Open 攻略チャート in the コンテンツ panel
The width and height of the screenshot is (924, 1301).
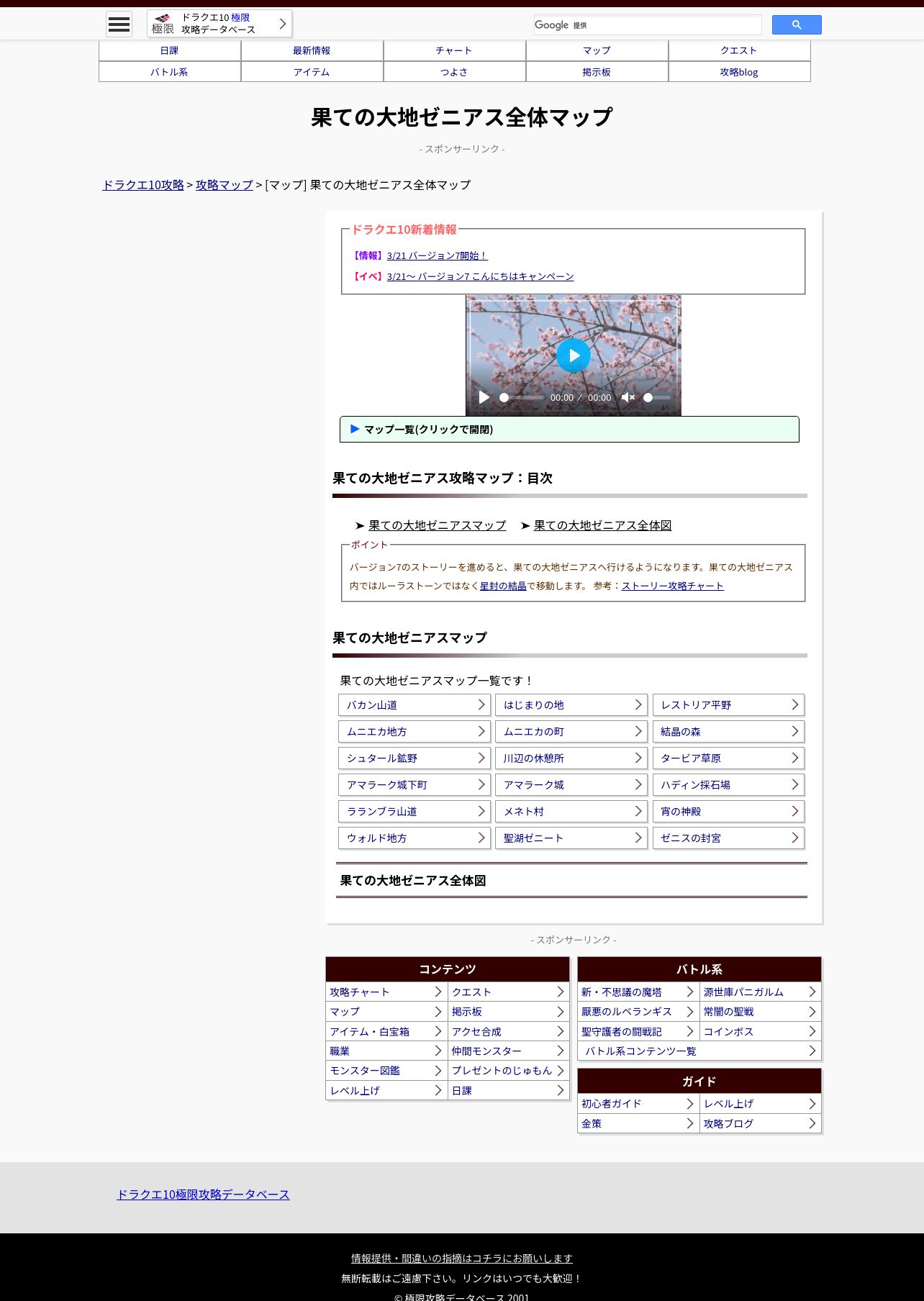386,992
